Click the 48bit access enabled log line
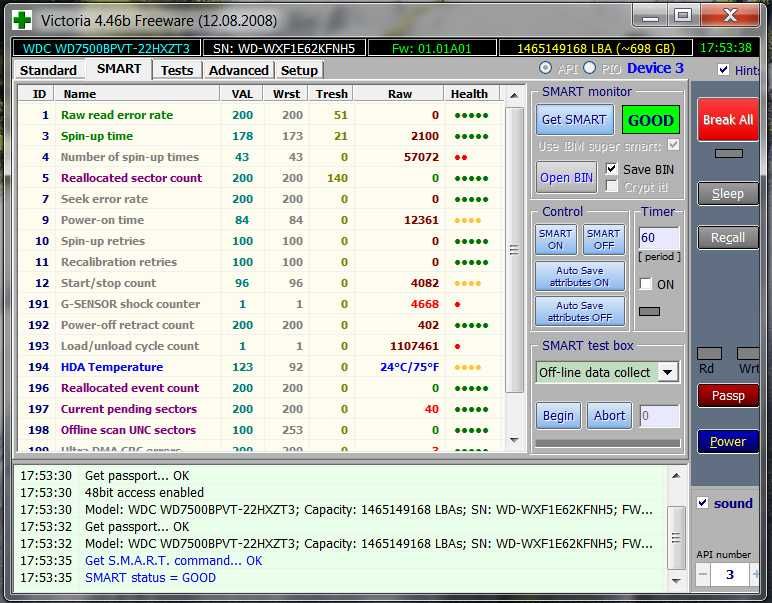The height and width of the screenshot is (603, 772). point(144,492)
